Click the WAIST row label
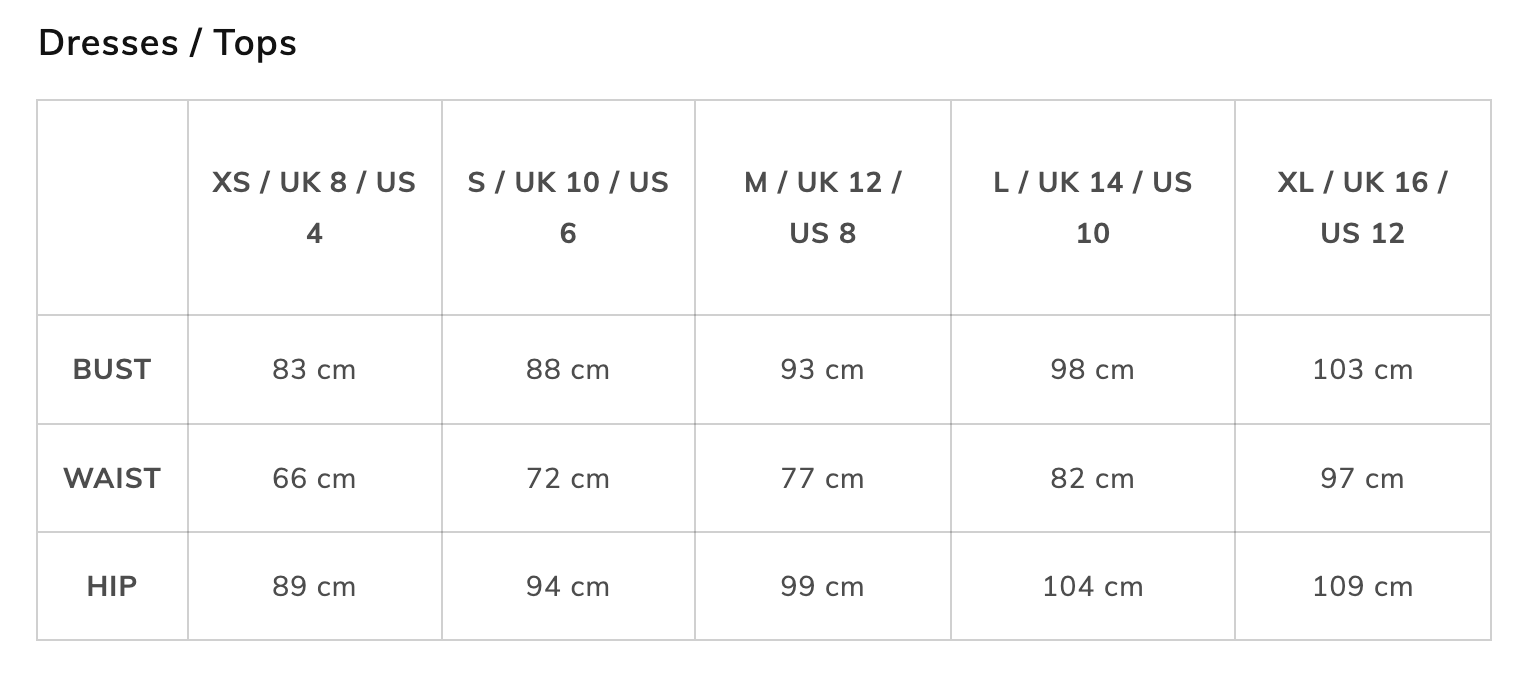 pos(112,478)
